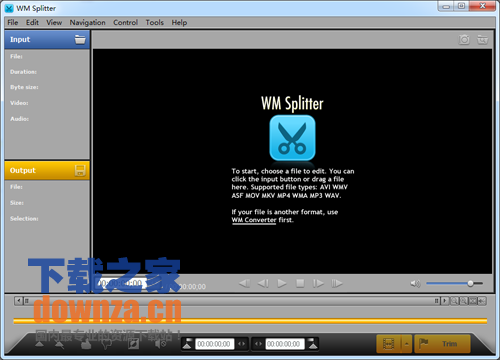
Task: Click the Trim button
Action: [442, 344]
